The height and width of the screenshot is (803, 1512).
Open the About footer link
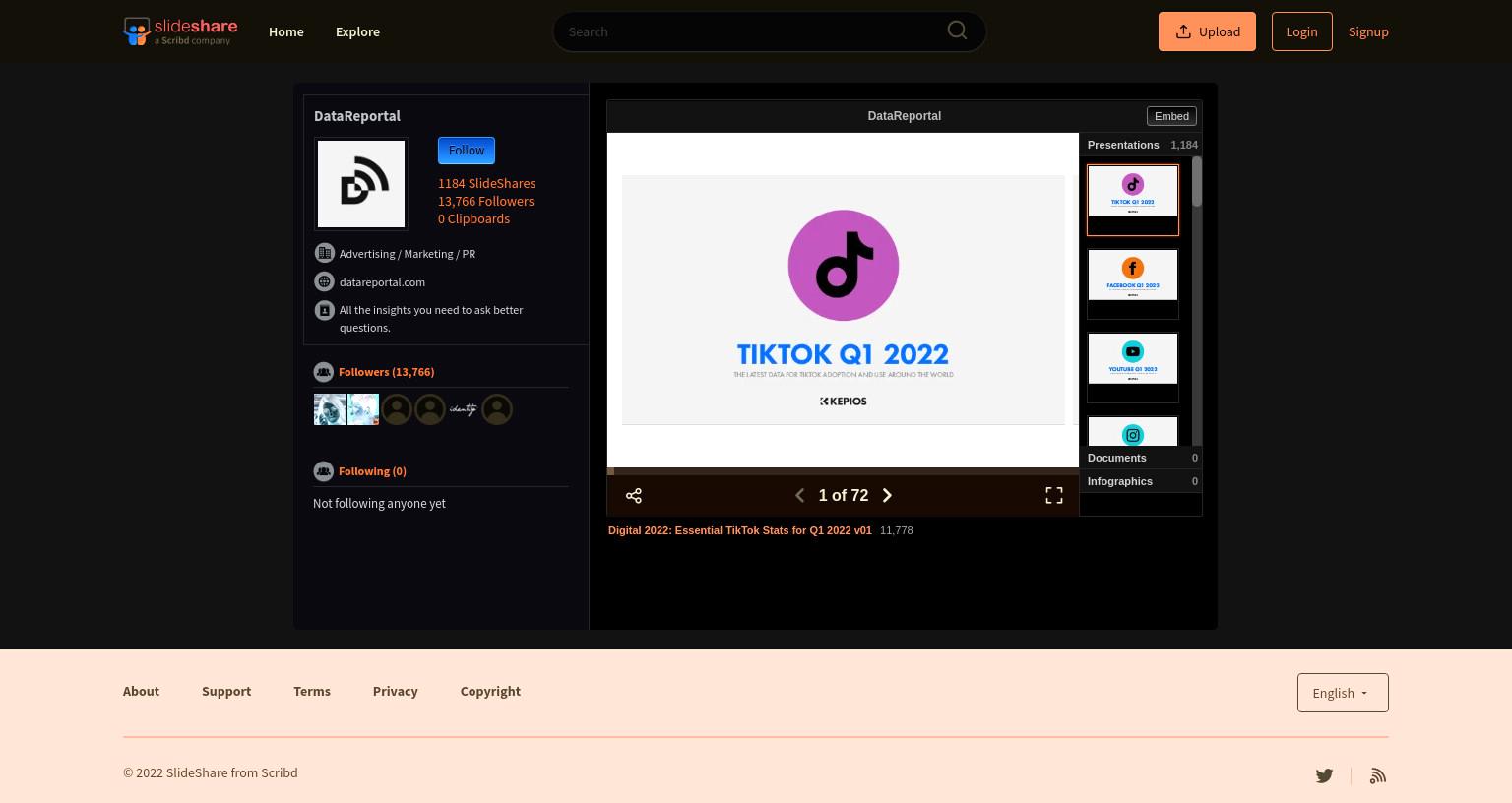[141, 691]
